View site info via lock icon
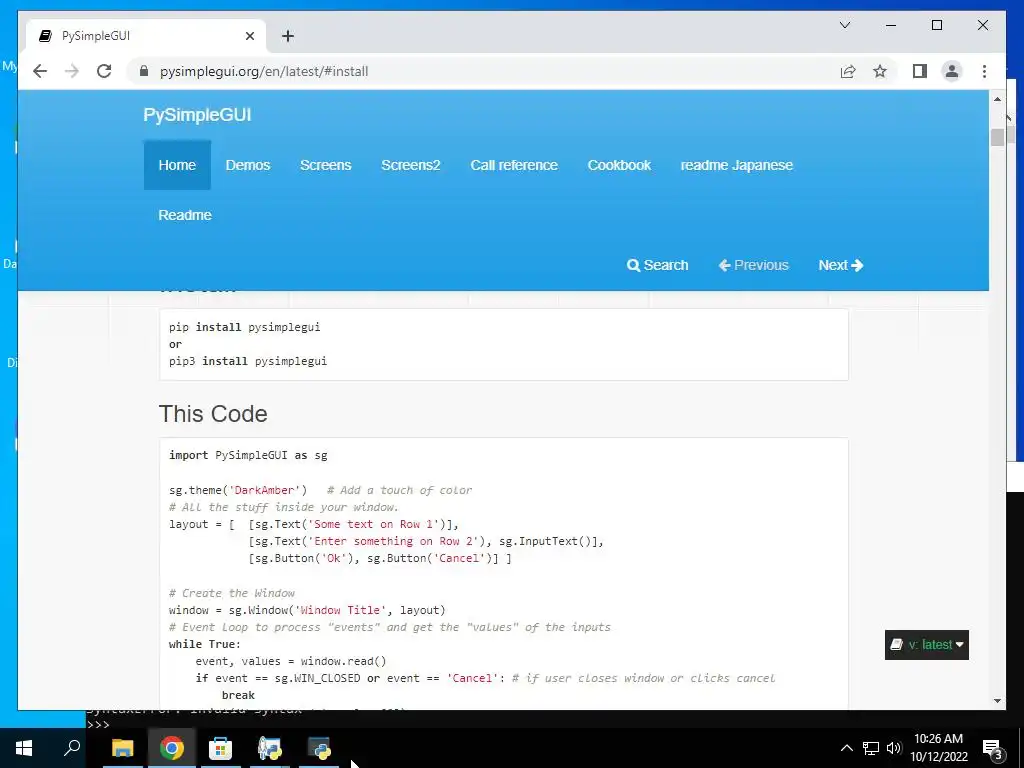The image size is (1024, 768). [x=144, y=71]
